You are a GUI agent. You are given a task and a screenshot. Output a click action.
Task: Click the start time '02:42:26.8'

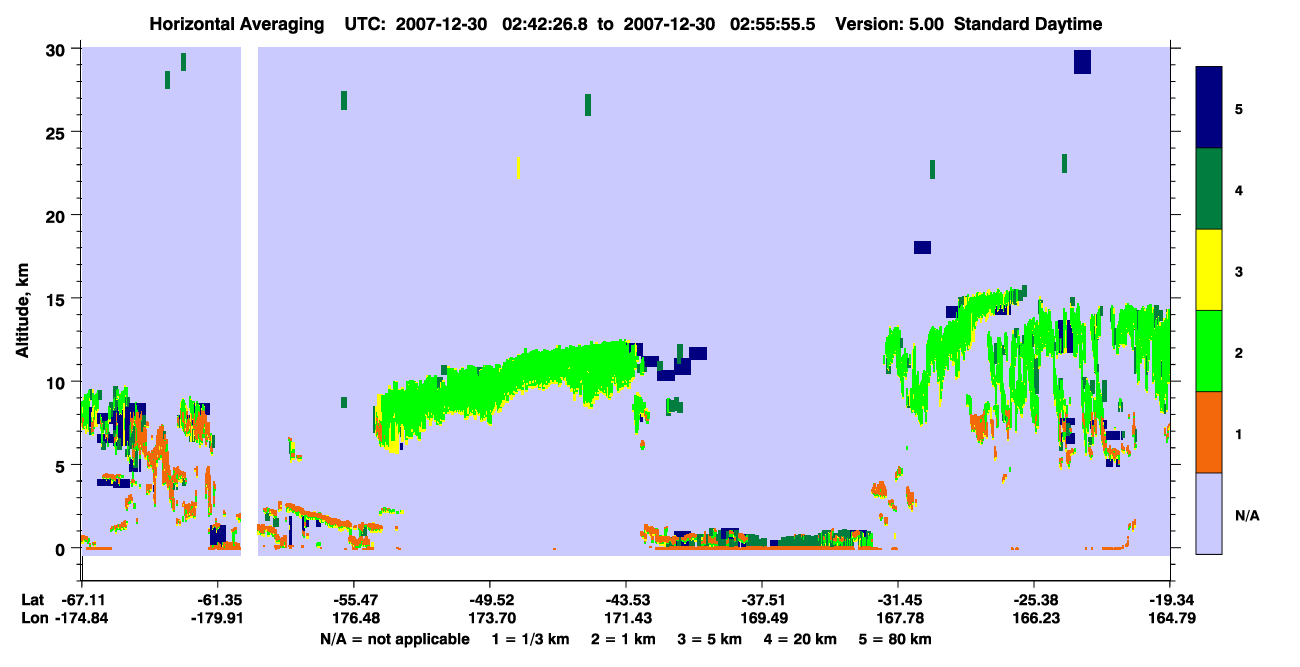(547, 24)
